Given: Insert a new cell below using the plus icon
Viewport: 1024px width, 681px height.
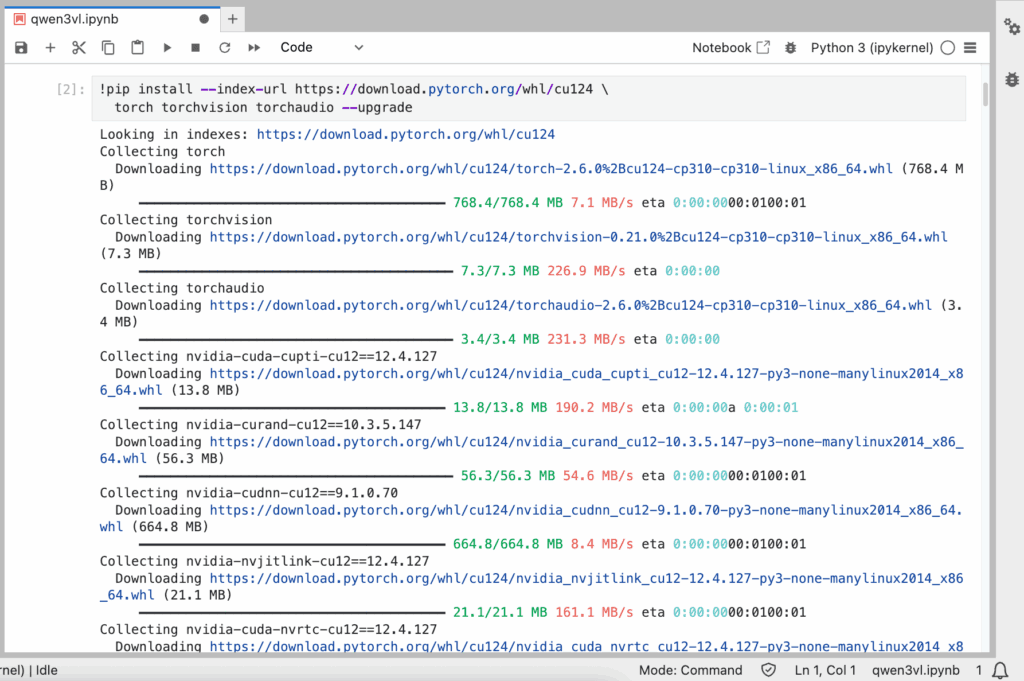Looking at the screenshot, I should tap(50, 47).
